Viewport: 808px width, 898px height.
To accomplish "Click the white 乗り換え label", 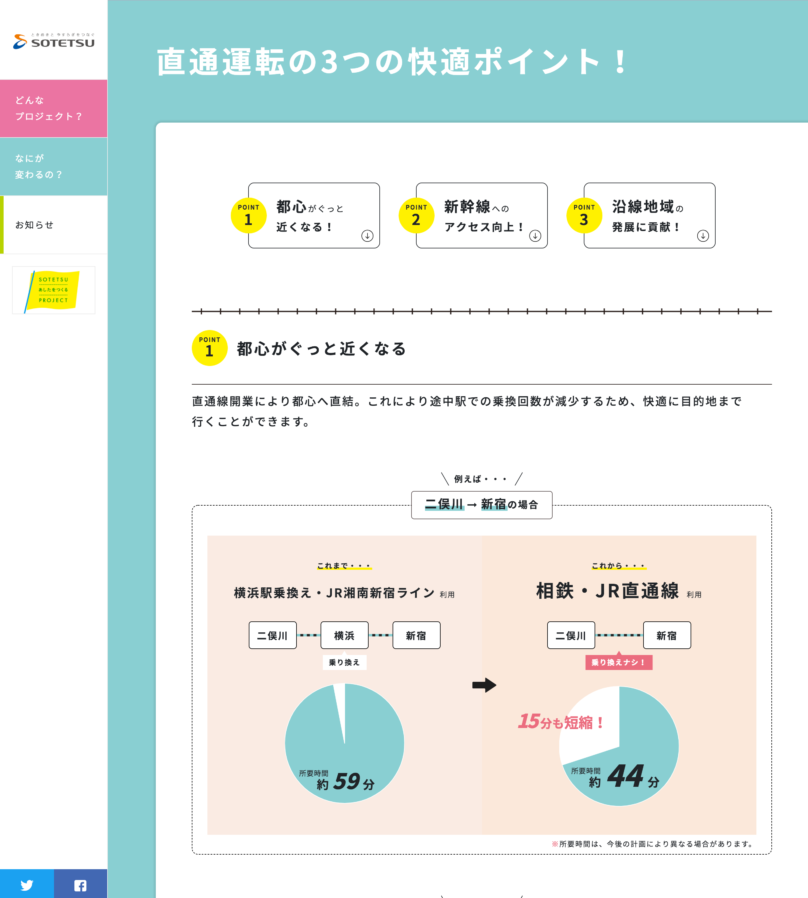I will point(344,663).
